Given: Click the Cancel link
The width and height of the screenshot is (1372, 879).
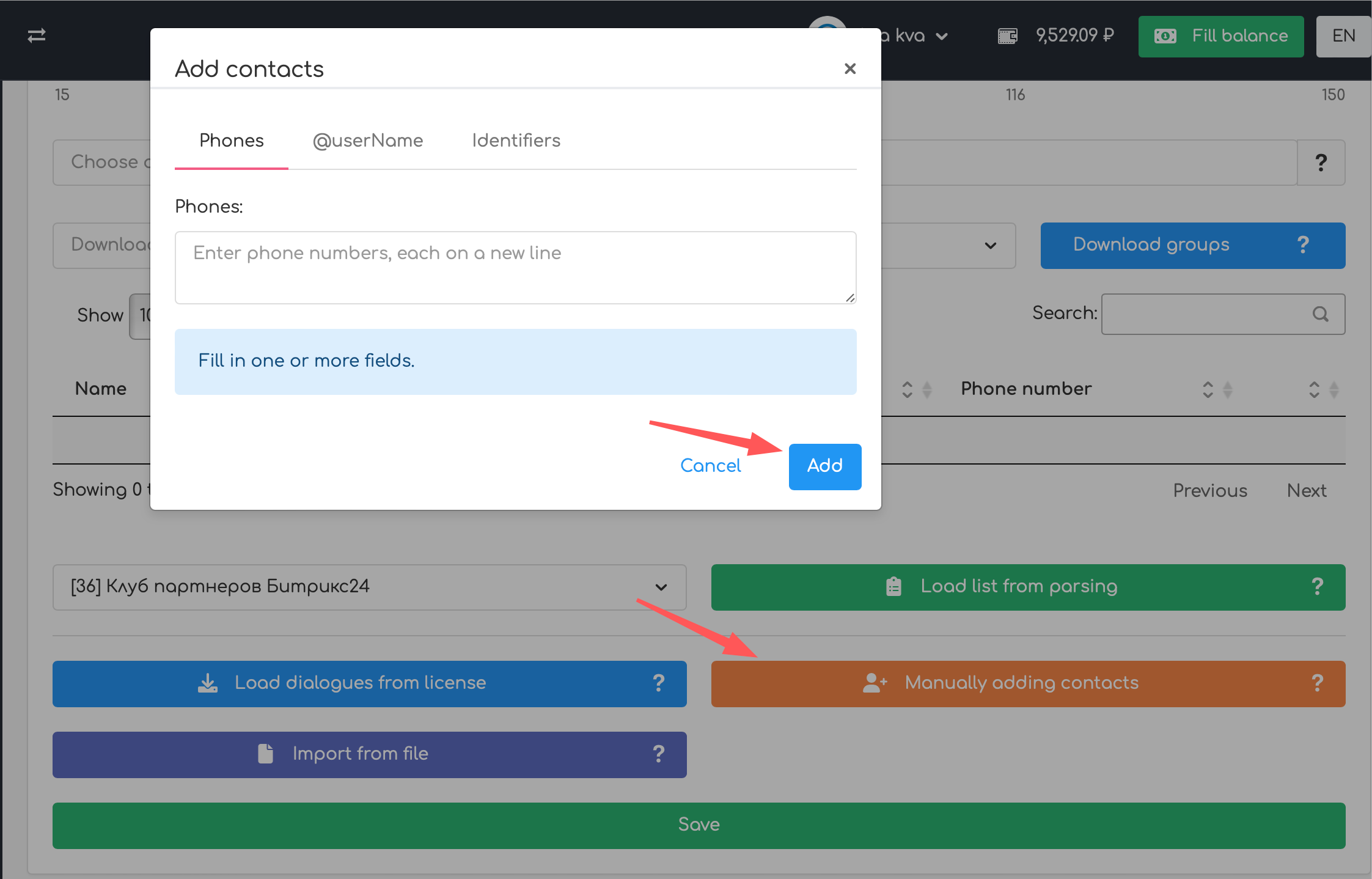Looking at the screenshot, I should pyautogui.click(x=710, y=466).
